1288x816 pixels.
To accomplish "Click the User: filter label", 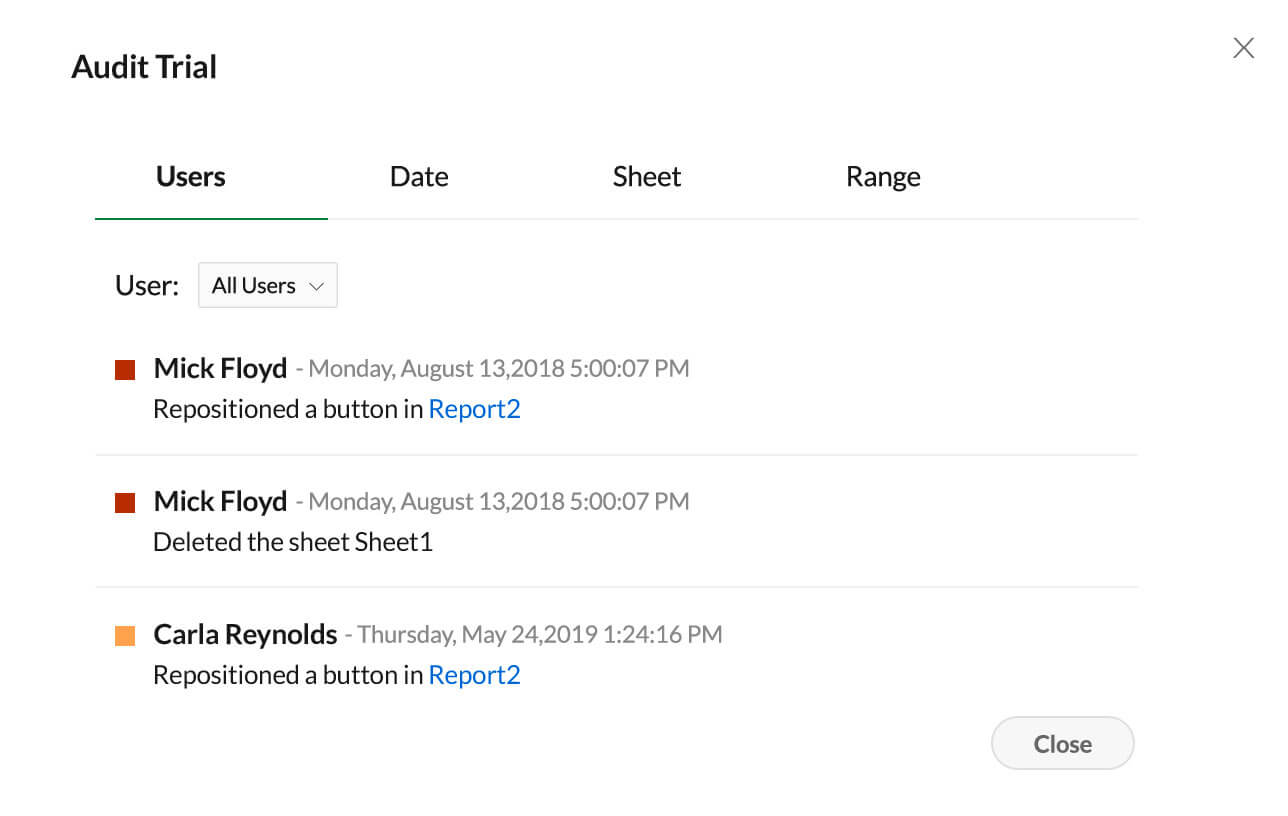I will click(x=146, y=285).
